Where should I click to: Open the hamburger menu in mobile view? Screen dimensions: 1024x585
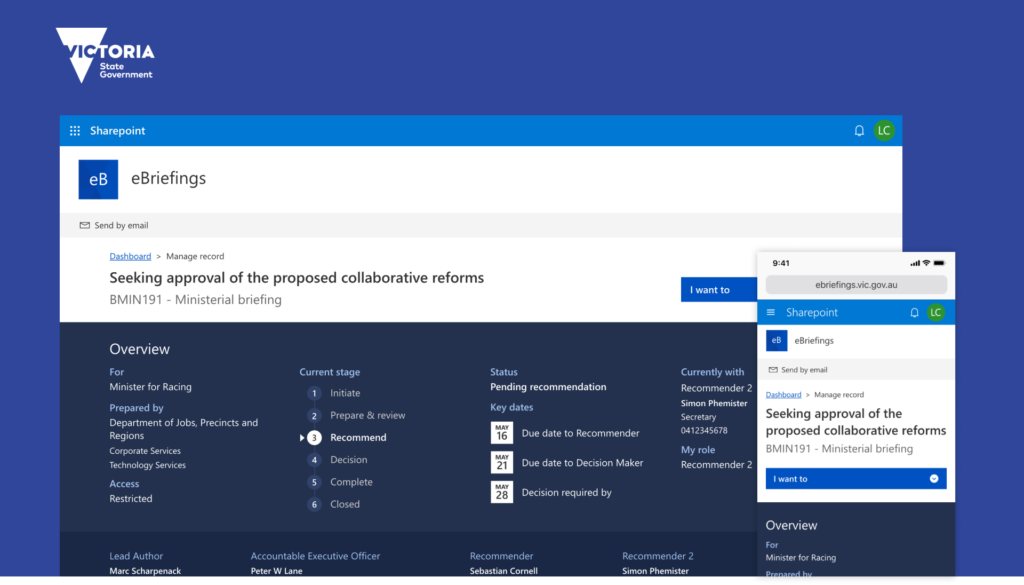tap(771, 313)
